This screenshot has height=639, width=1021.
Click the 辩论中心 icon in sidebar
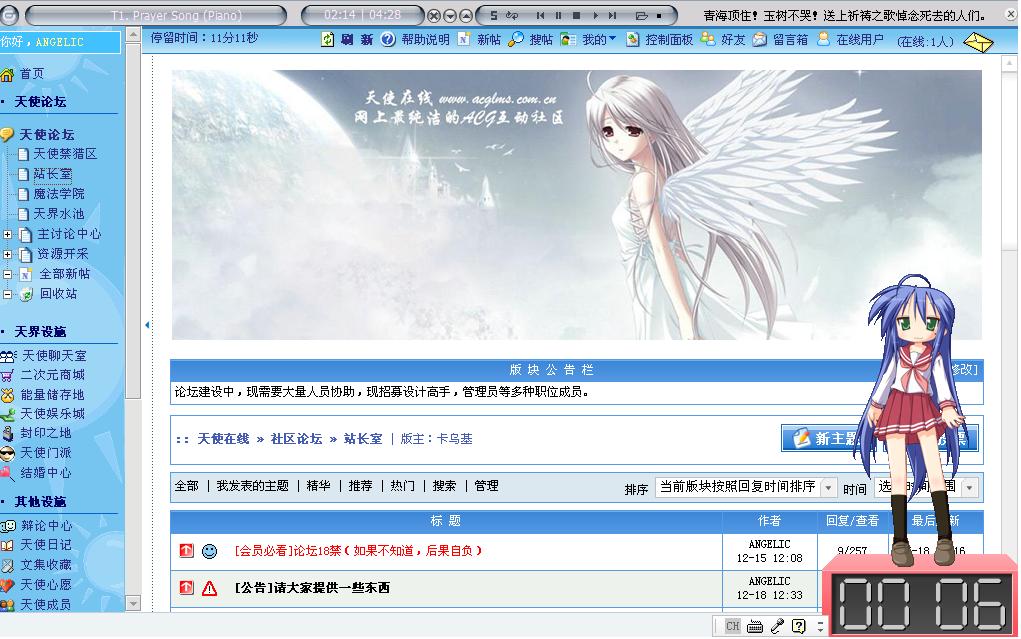(8, 526)
